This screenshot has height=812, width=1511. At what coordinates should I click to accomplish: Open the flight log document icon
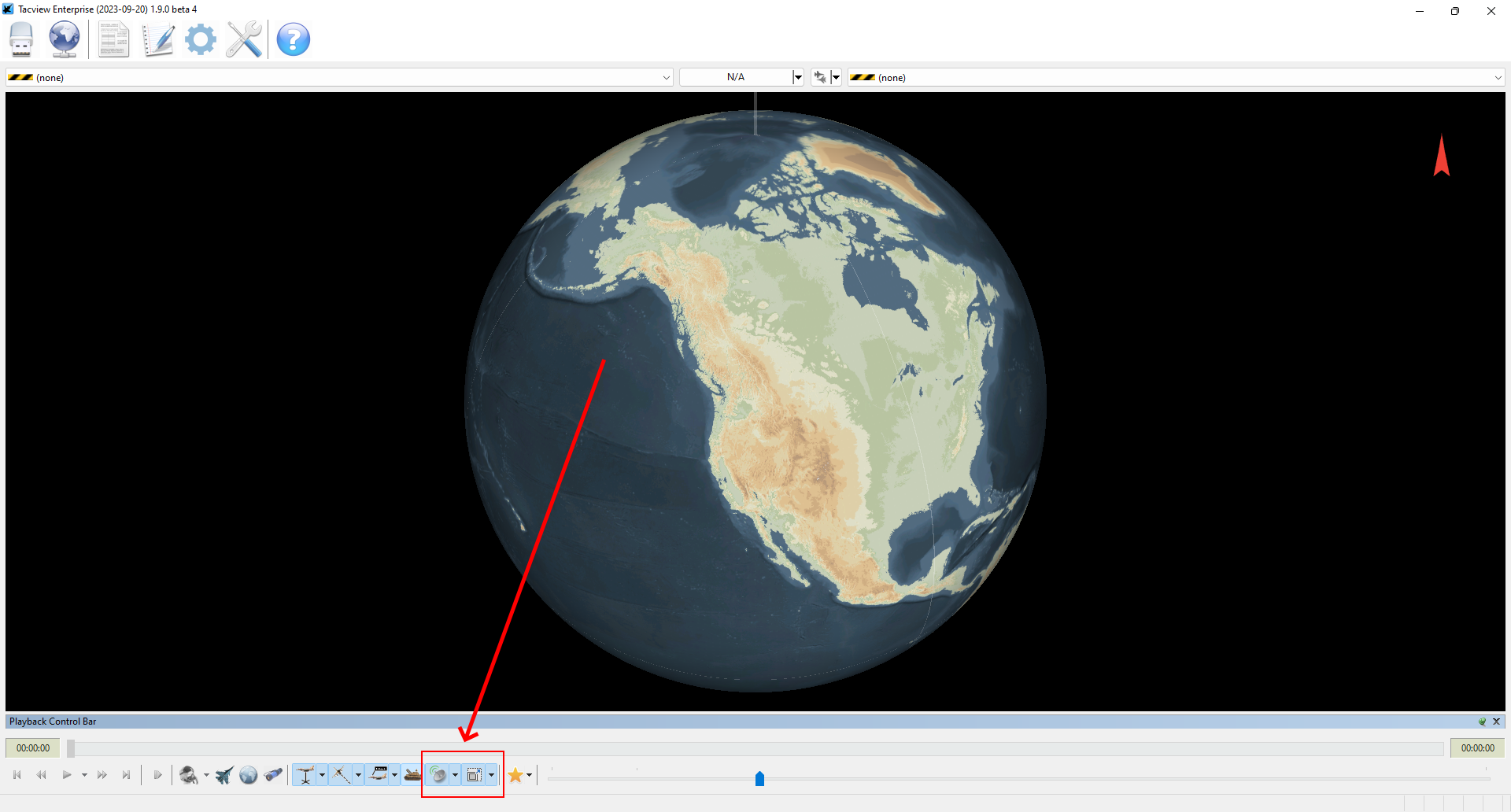(x=114, y=39)
